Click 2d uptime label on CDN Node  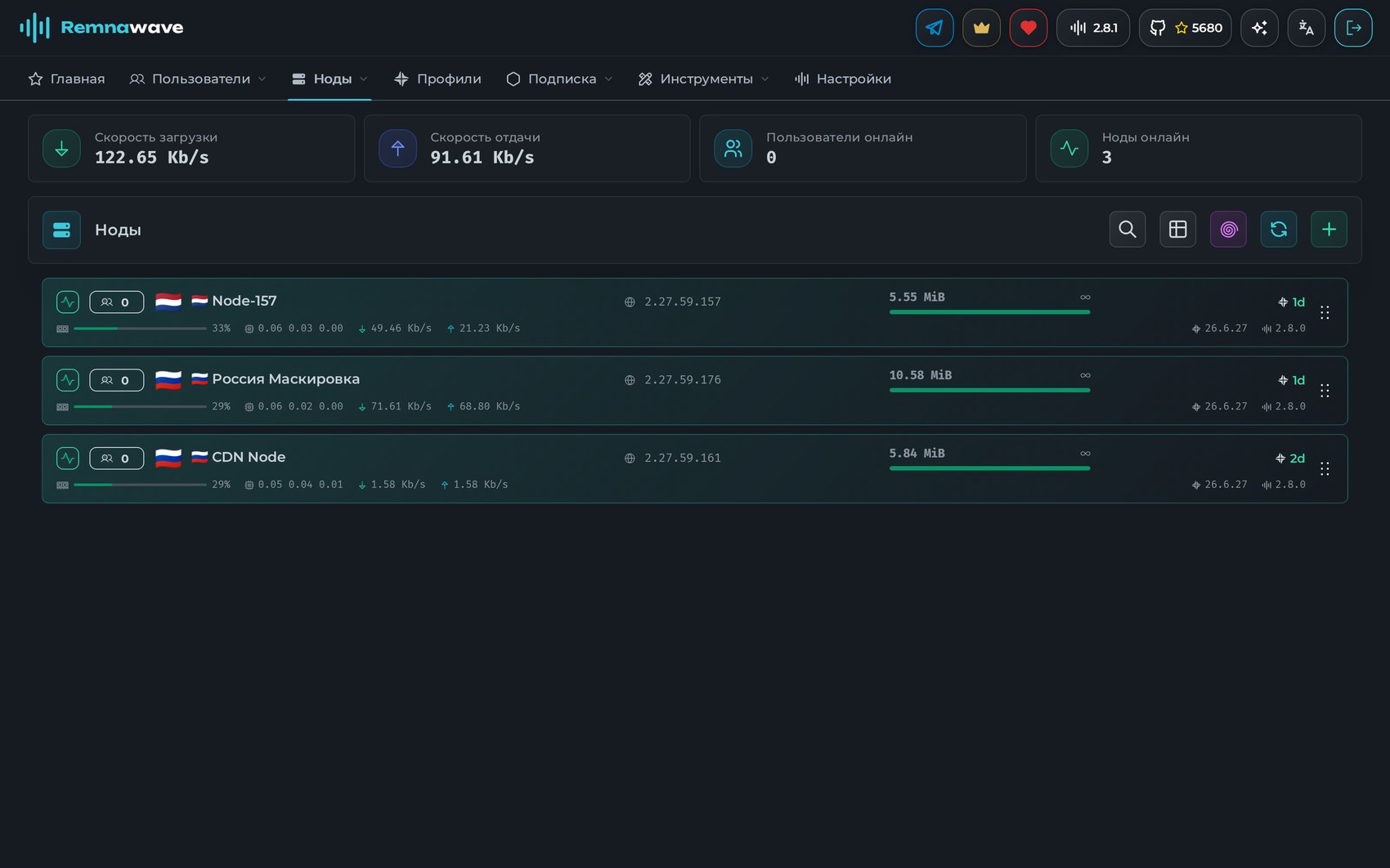(1298, 459)
